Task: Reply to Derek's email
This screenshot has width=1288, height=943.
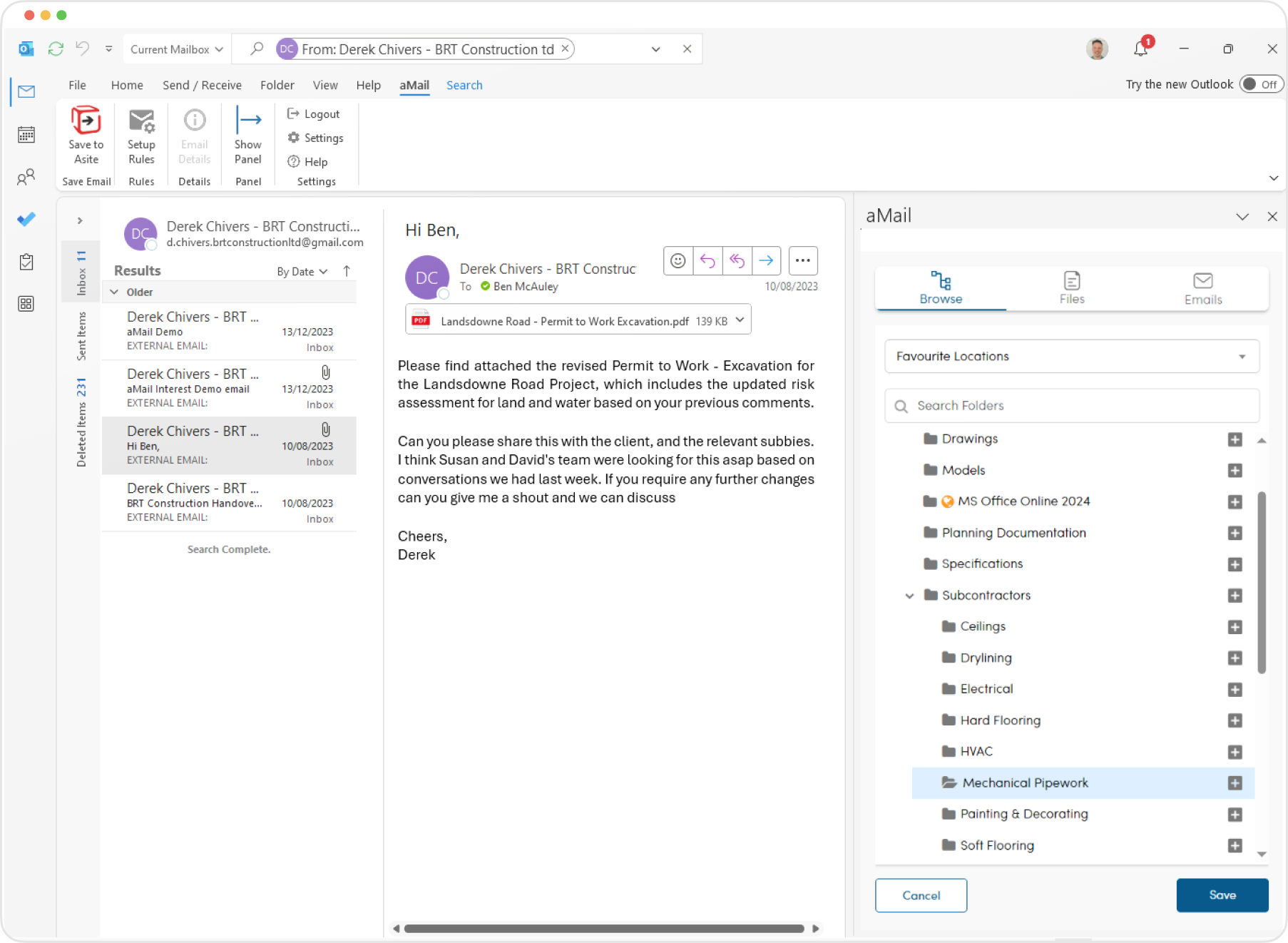Action: click(x=707, y=260)
